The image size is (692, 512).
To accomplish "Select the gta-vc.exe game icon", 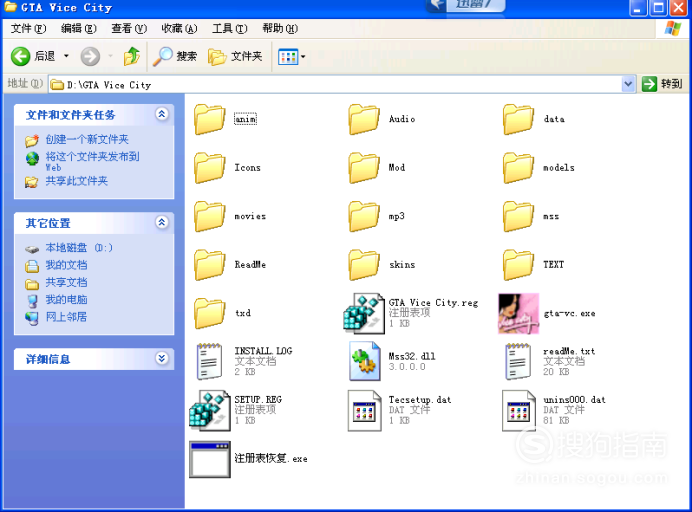I will coord(519,313).
